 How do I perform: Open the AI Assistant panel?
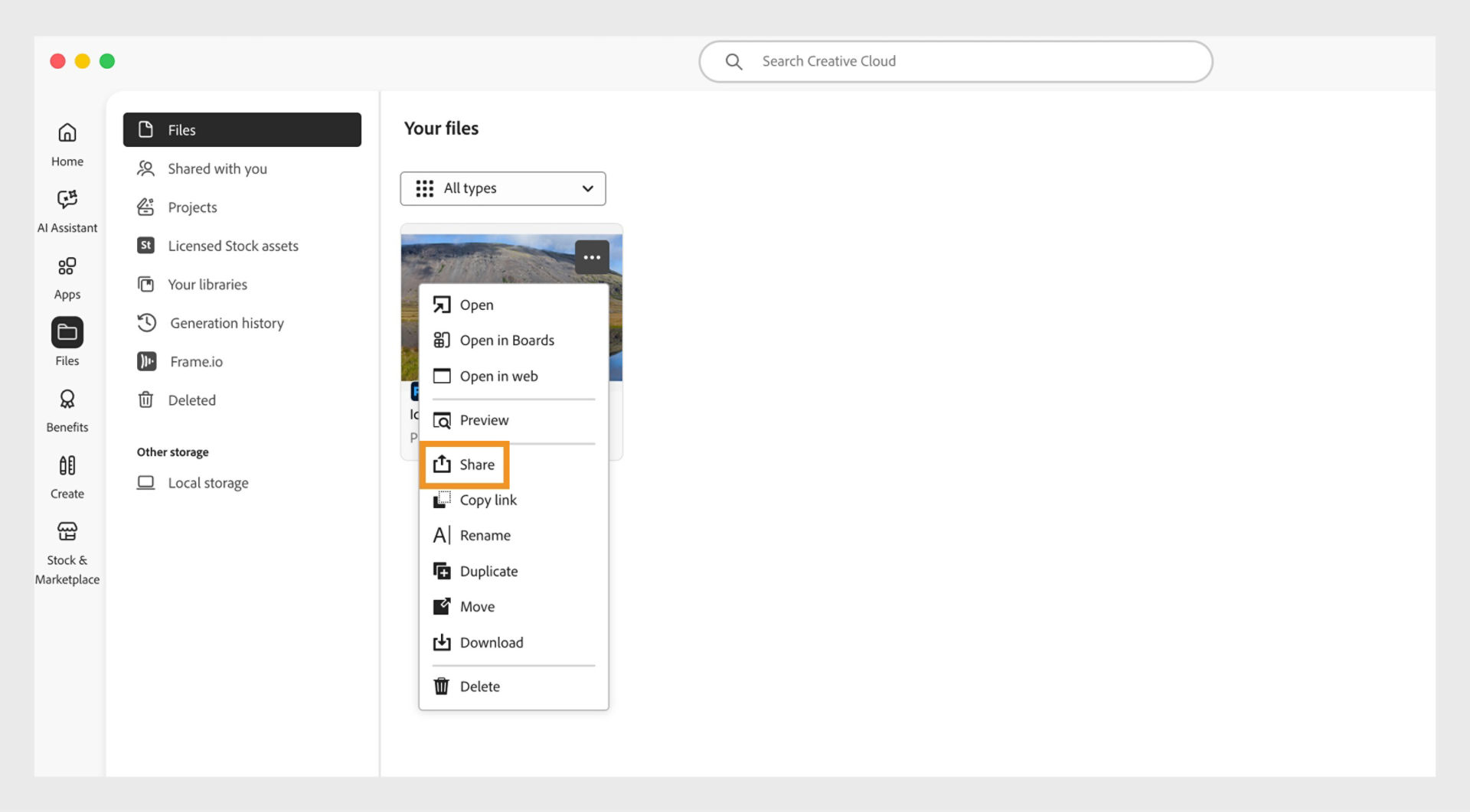pos(67,211)
